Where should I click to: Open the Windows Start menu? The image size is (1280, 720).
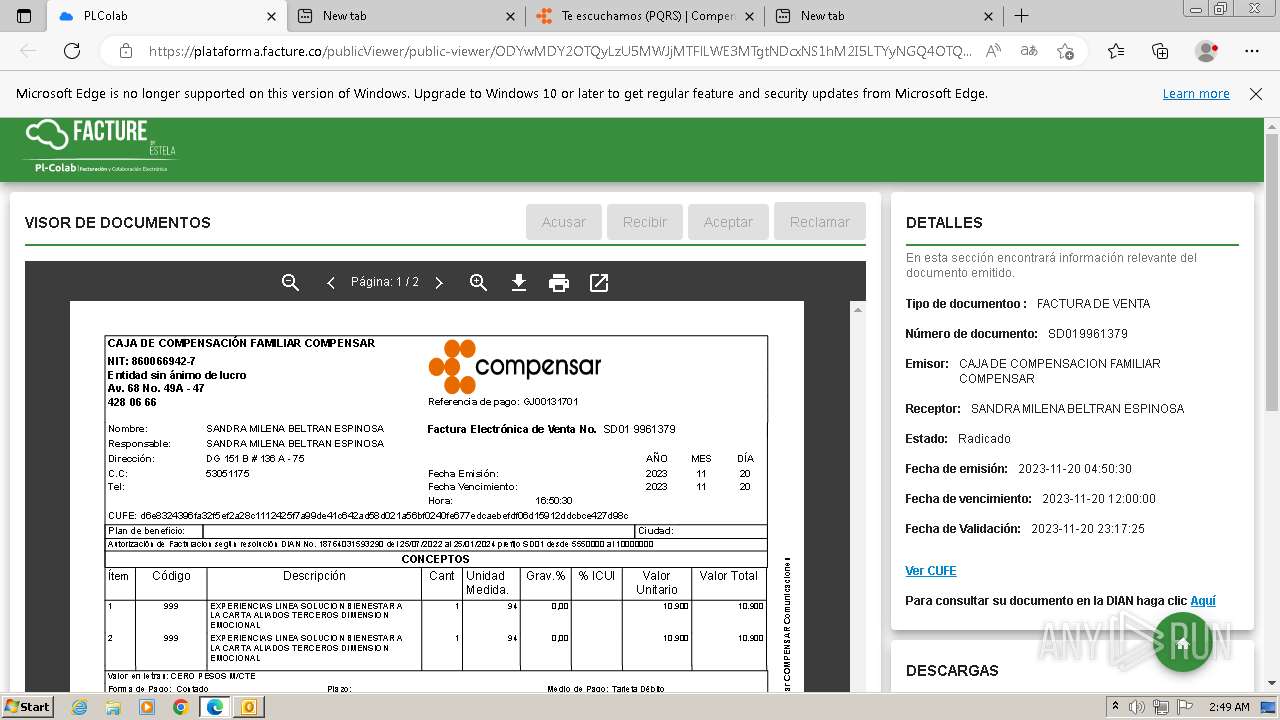(x=28, y=706)
